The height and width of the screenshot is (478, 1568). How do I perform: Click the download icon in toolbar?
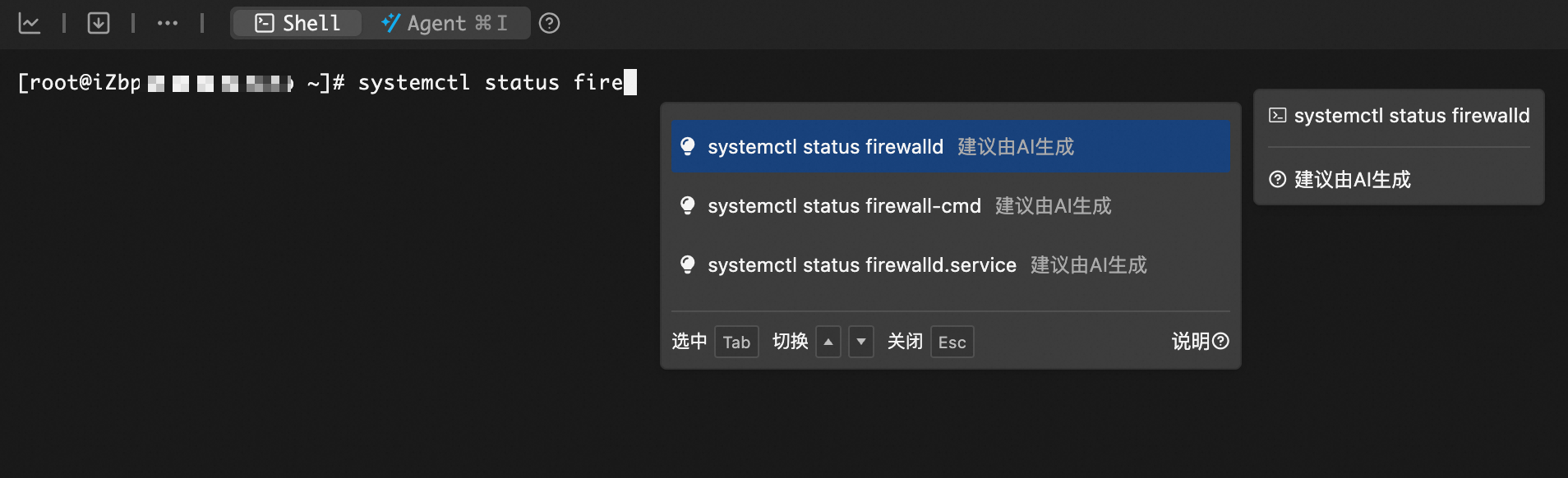[99, 23]
